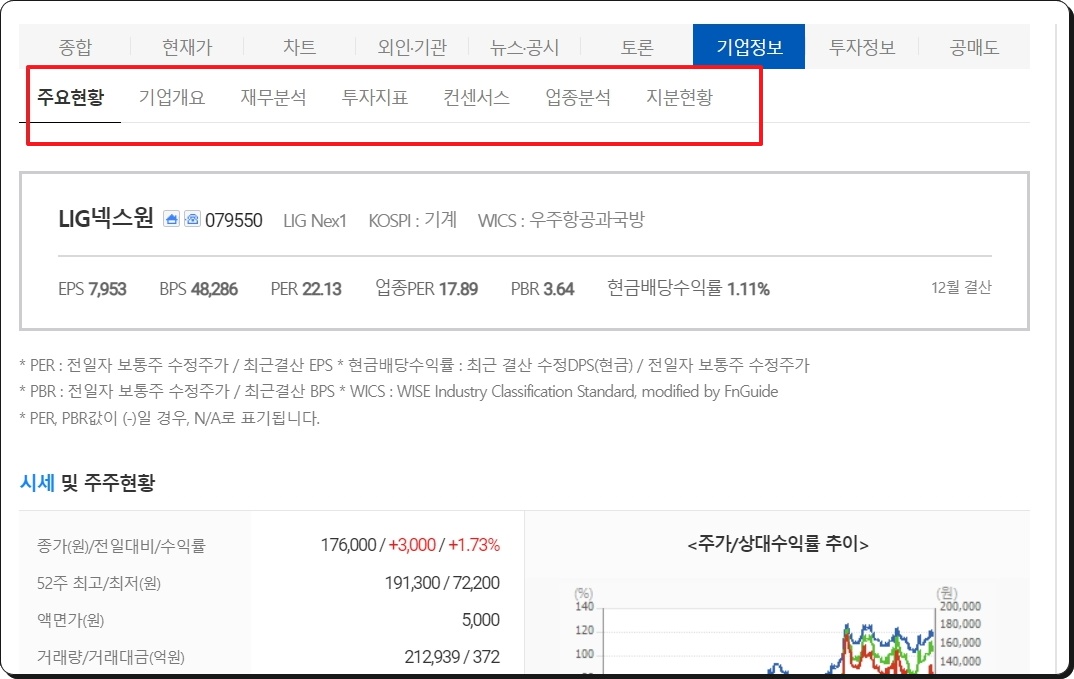The height and width of the screenshot is (679, 1074).
Task: Go to the 공매도 tab
Action: click(974, 47)
